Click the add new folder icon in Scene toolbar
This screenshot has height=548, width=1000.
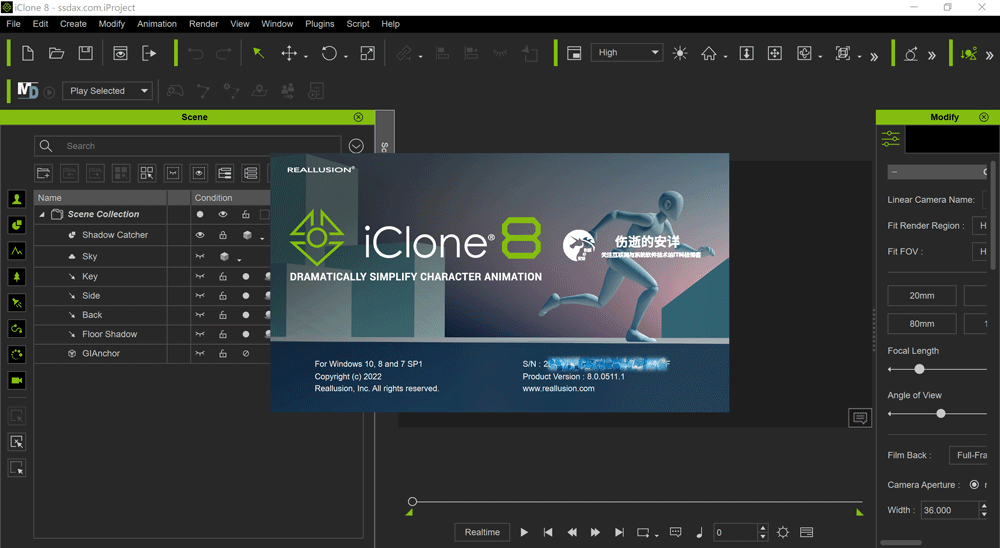43,173
